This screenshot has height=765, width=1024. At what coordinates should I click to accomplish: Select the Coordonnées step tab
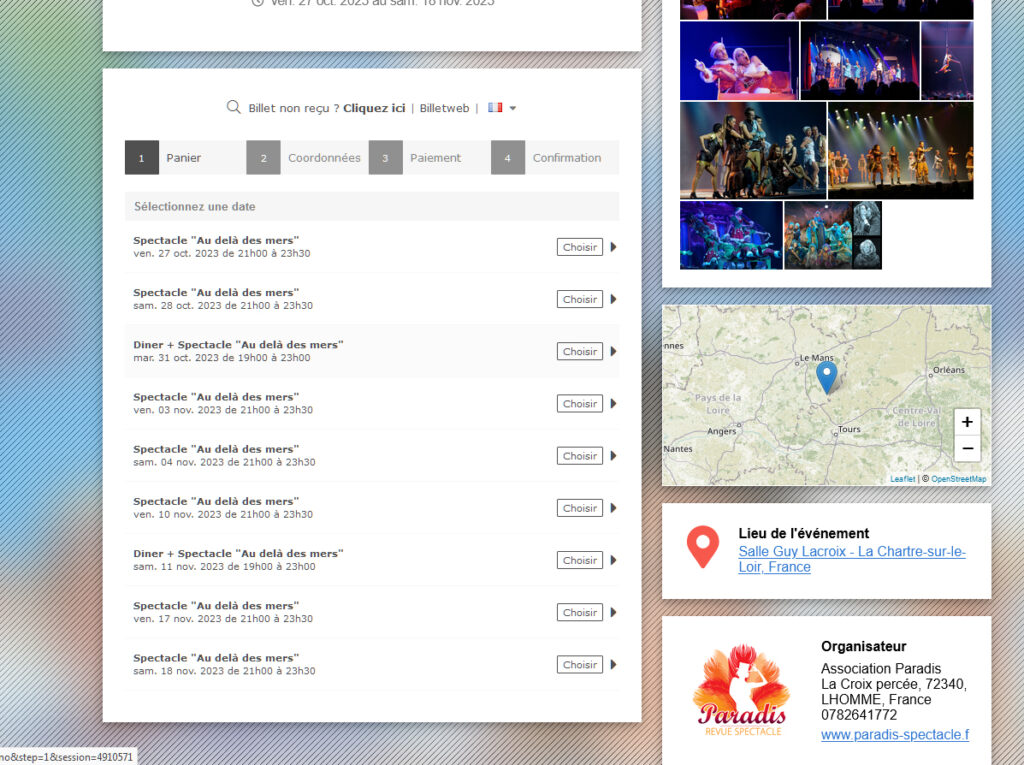tap(307, 157)
